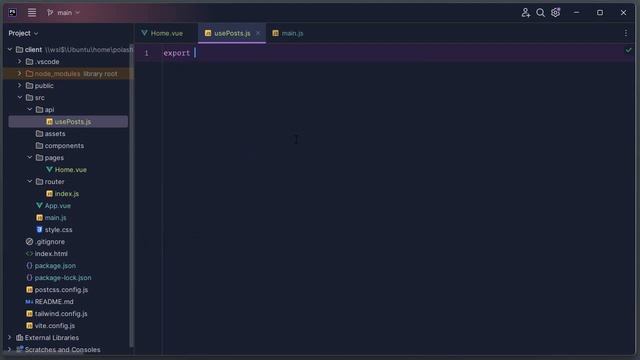Click the .vscode folder icon
Viewport: 640px width, 360px height.
[29, 62]
